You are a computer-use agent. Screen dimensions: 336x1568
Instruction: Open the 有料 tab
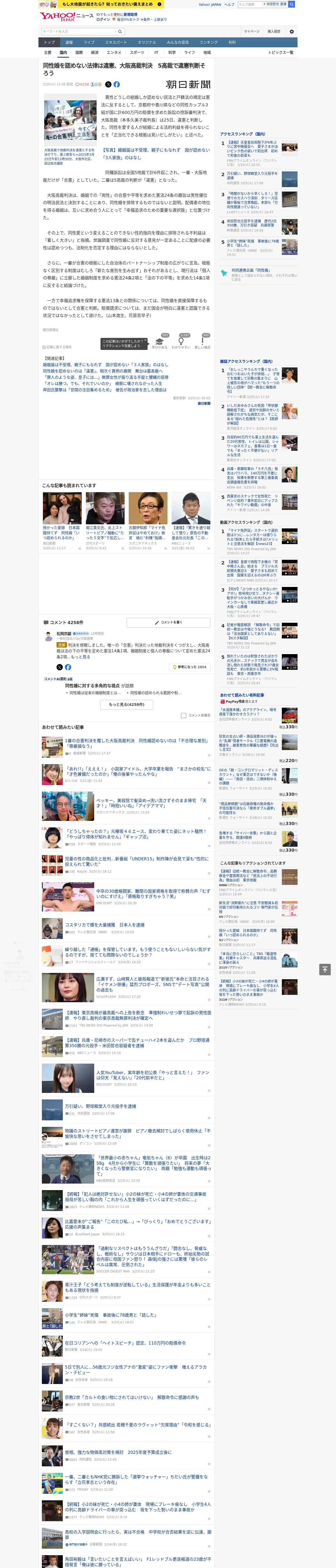pyautogui.click(x=232, y=43)
